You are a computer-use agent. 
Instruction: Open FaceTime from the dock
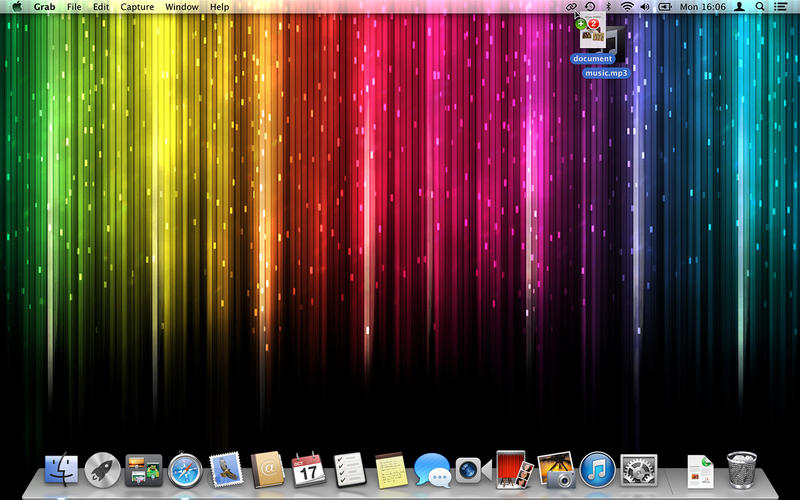(470, 468)
